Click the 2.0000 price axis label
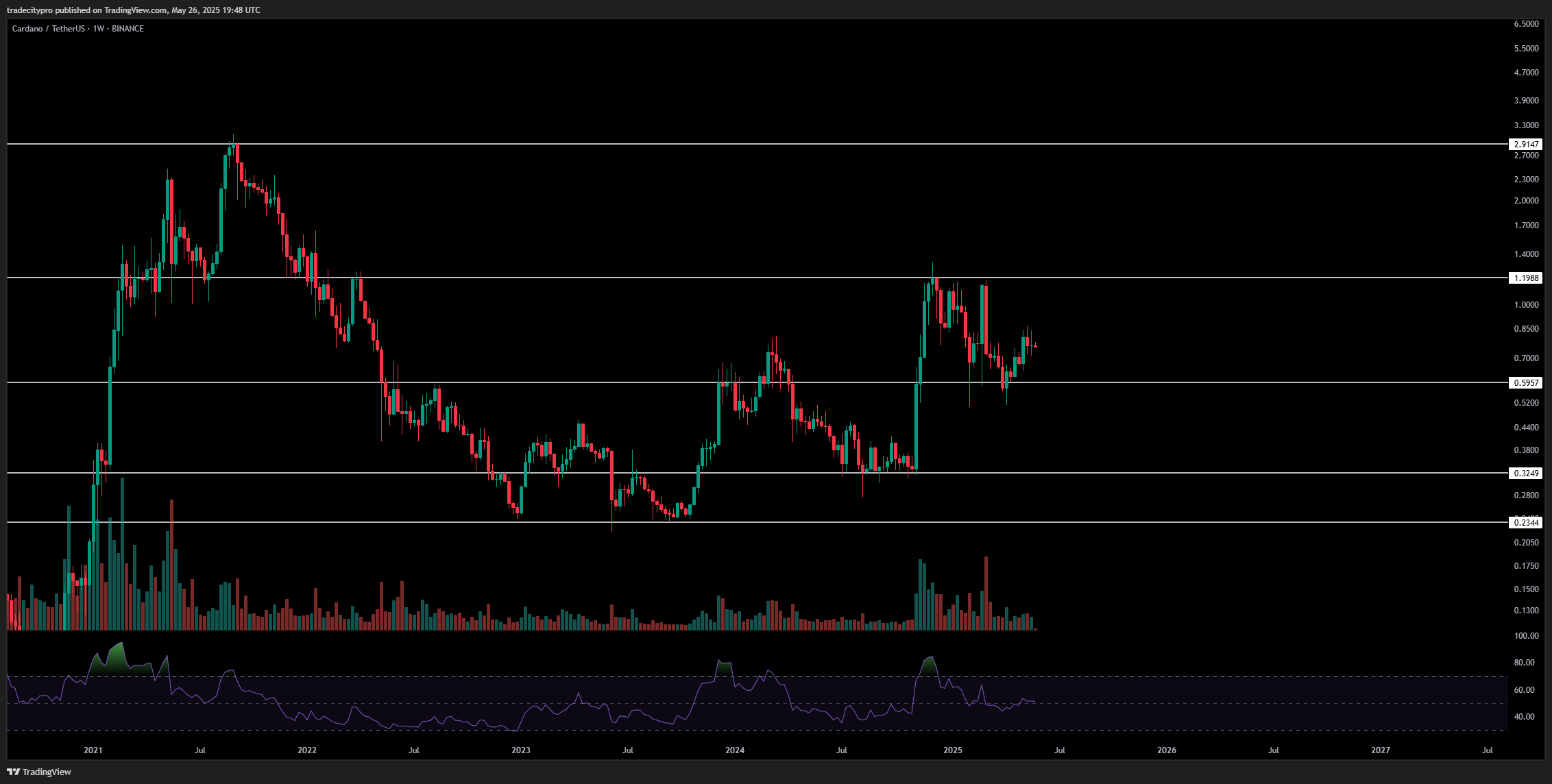 (1526, 200)
